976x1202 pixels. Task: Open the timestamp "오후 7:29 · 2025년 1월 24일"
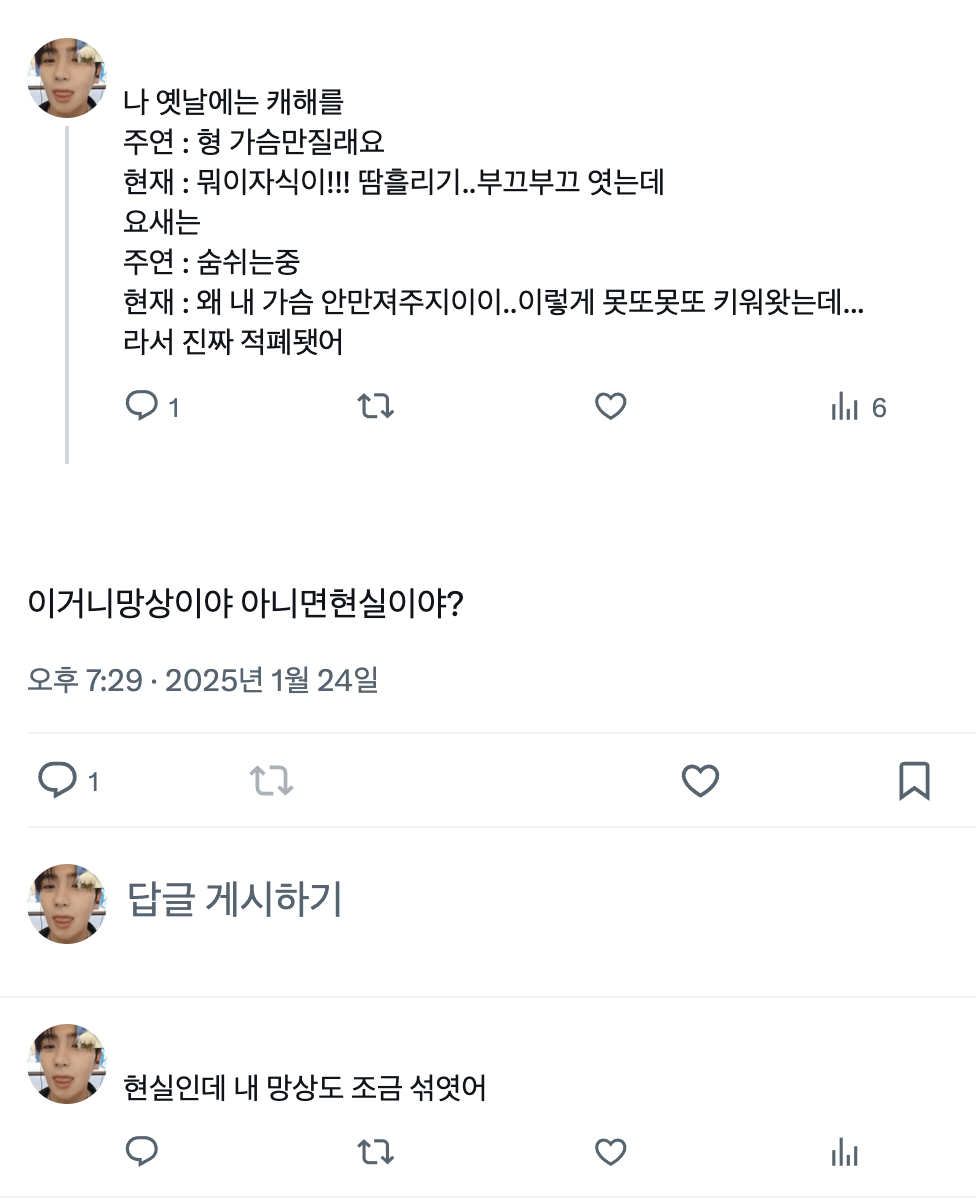point(203,681)
